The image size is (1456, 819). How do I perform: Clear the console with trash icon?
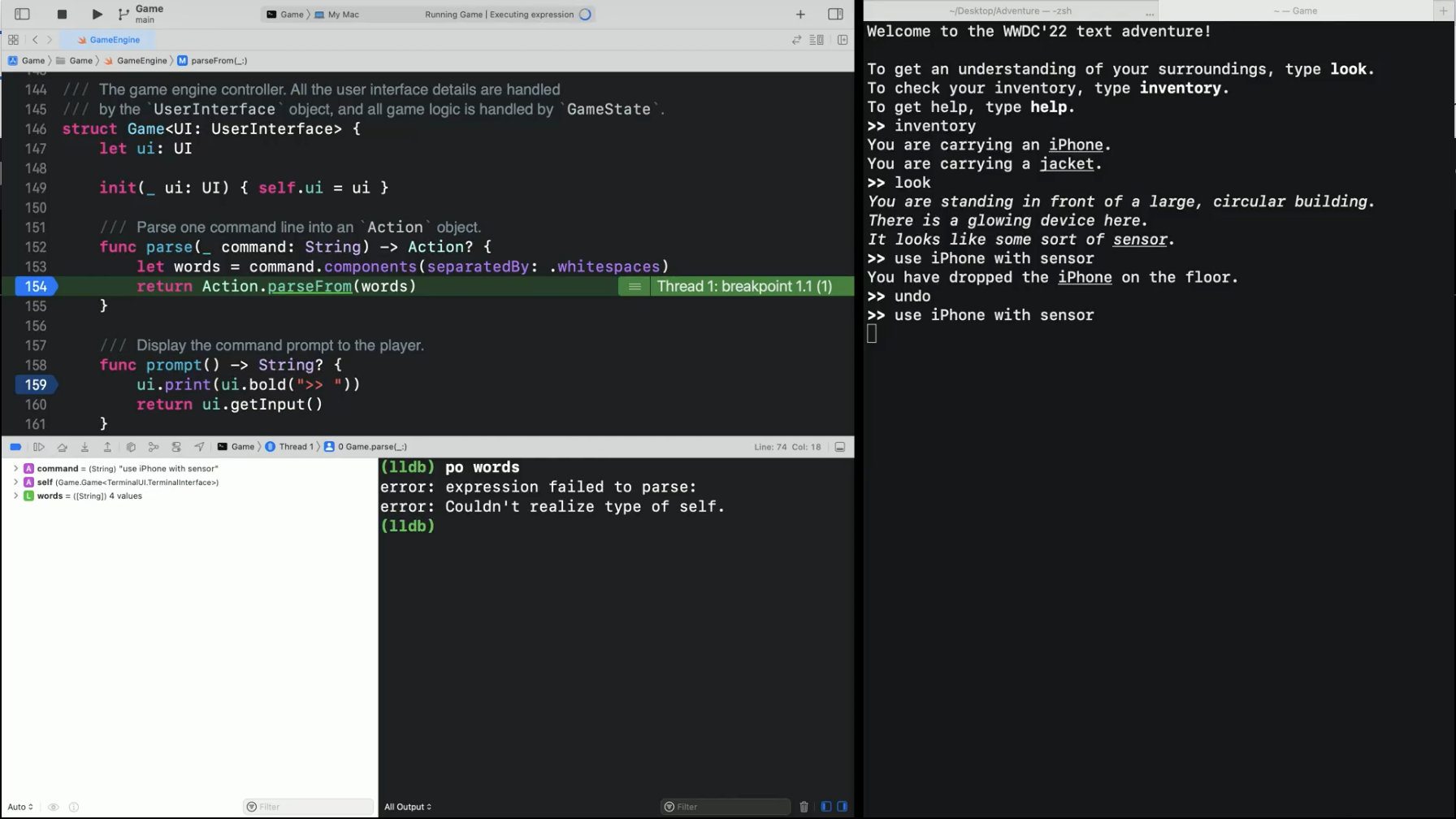804,807
